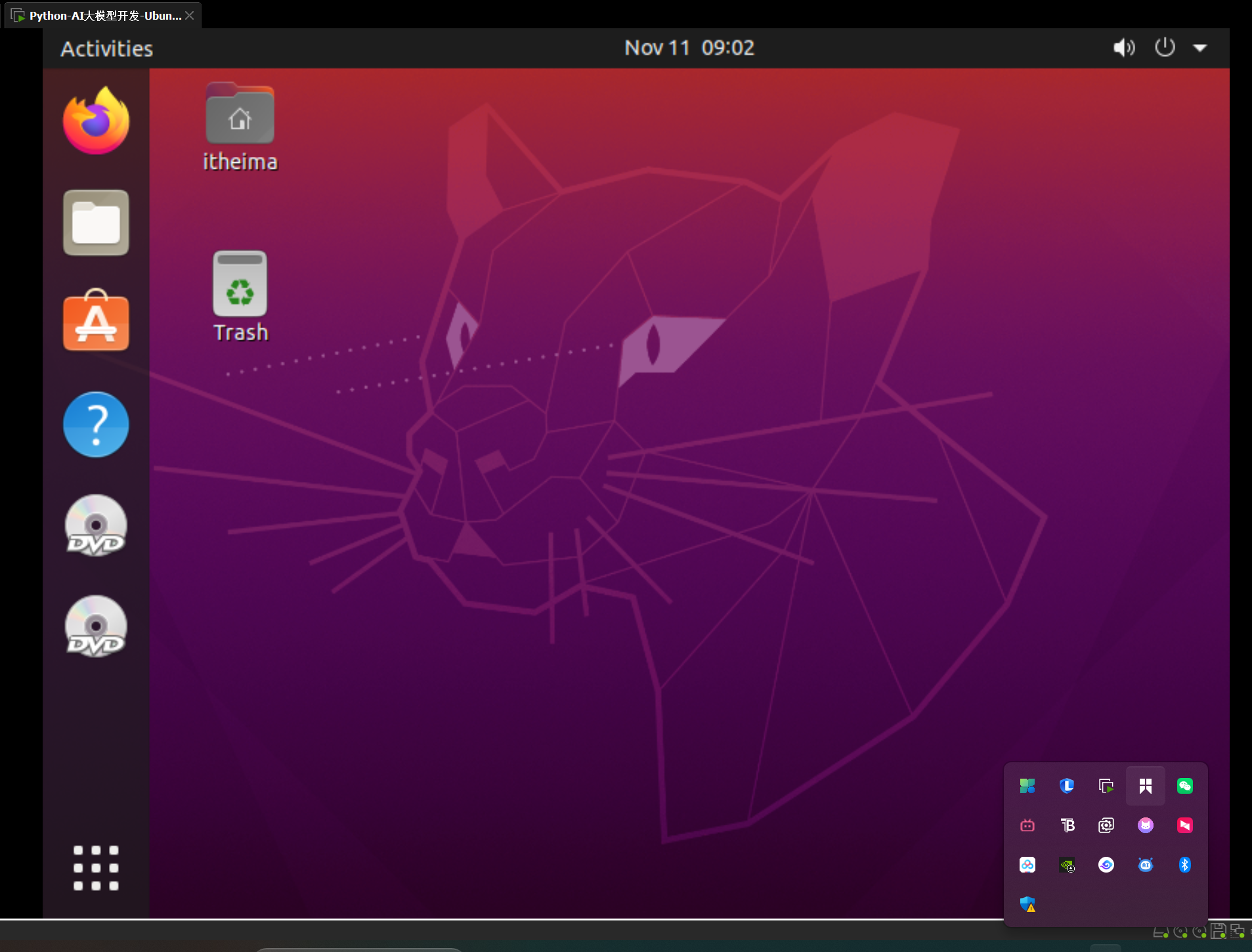Click the volume speaker icon in top bar
This screenshot has width=1252, height=952.
(1124, 47)
